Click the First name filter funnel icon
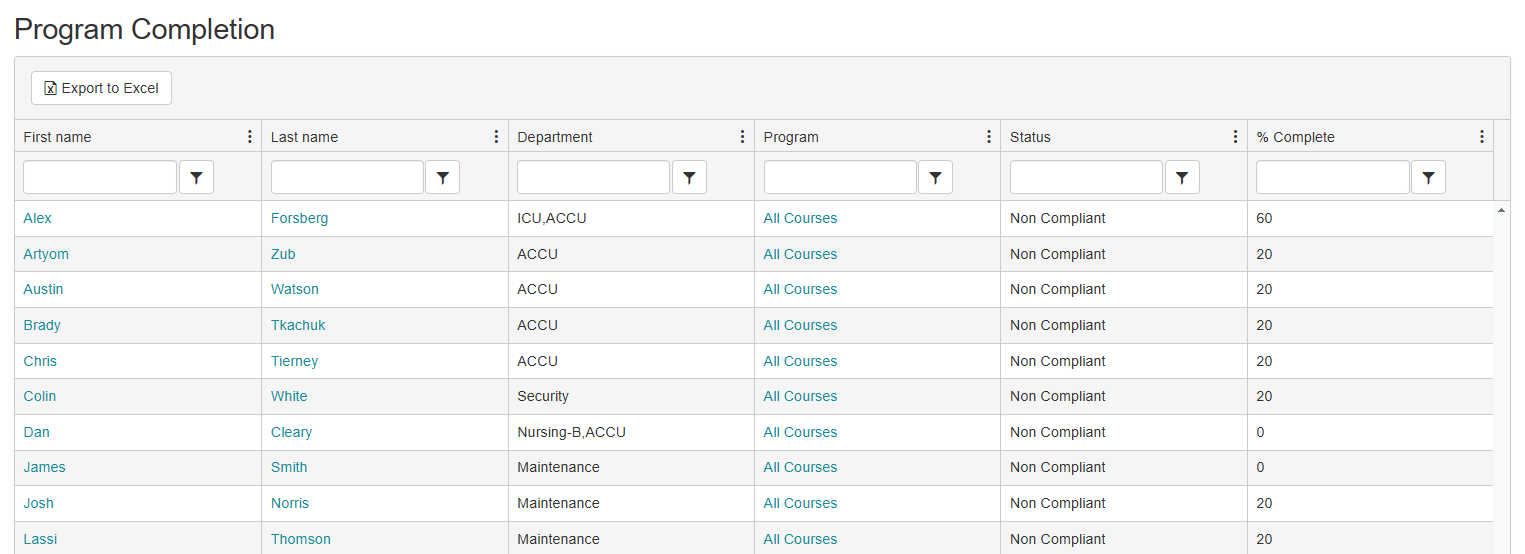1525x554 pixels. pyautogui.click(x=196, y=177)
